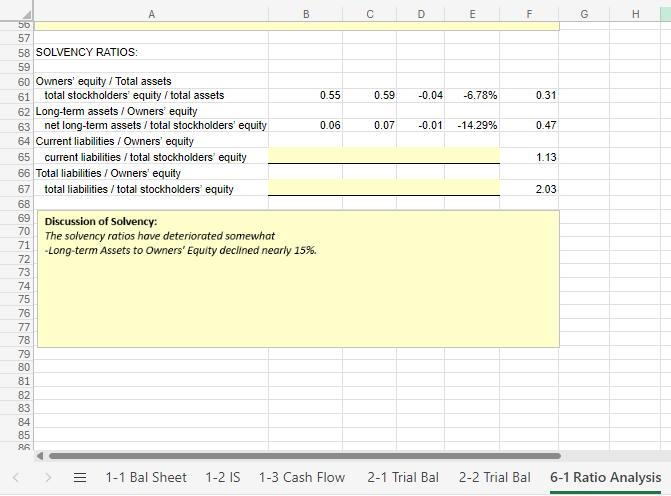The width and height of the screenshot is (671, 496).
Task: Click the 0.55 value cell
Action: pos(306,95)
